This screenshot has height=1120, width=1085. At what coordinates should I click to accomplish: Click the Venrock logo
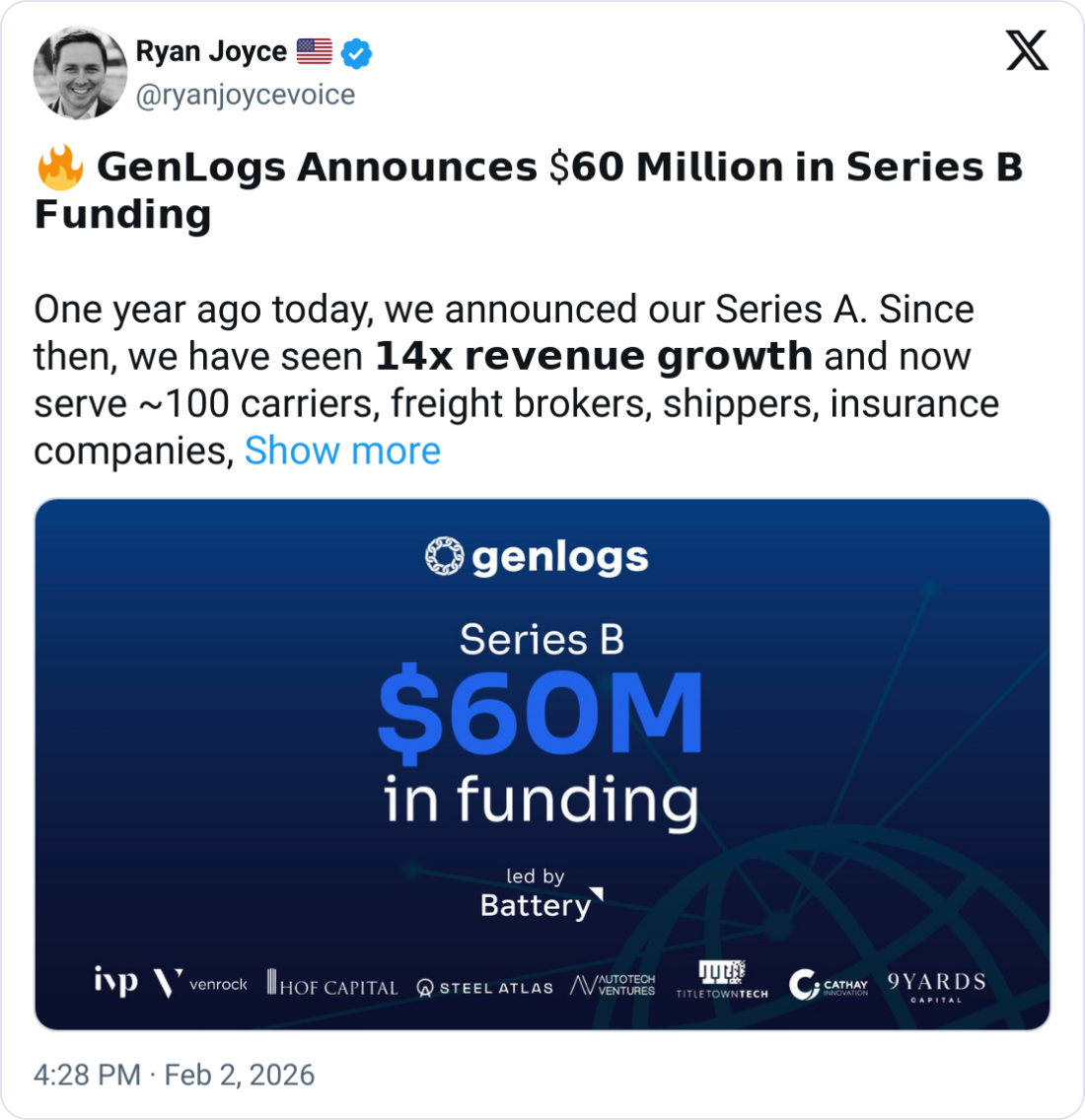click(x=200, y=983)
